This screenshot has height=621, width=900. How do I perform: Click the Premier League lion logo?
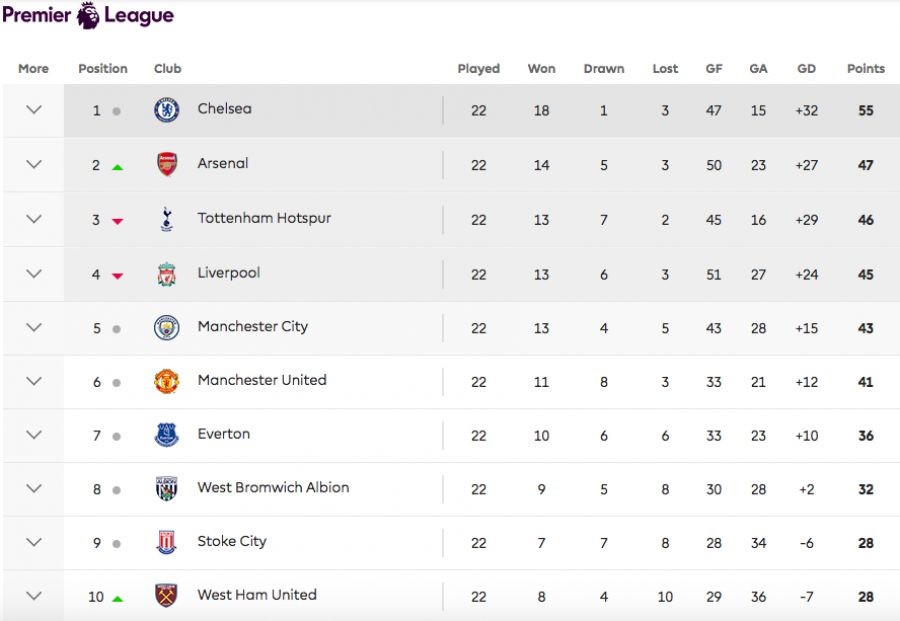[89, 15]
